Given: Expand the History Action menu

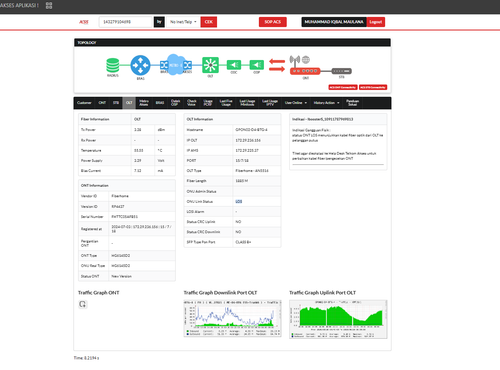Looking at the screenshot, I should [x=326, y=103].
